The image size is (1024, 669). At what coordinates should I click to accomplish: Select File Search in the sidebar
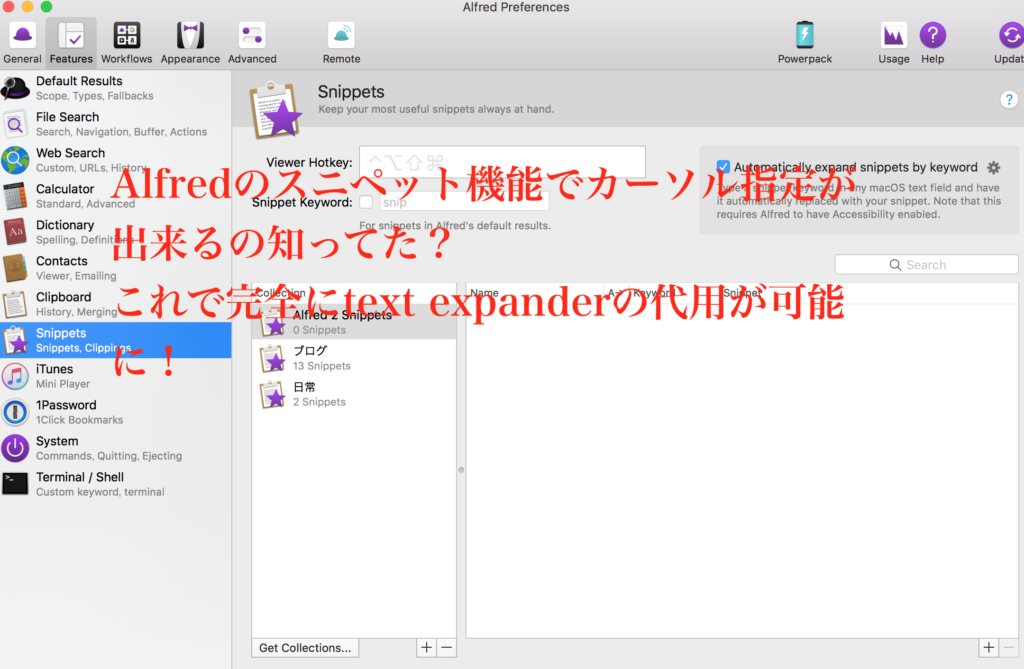116,124
